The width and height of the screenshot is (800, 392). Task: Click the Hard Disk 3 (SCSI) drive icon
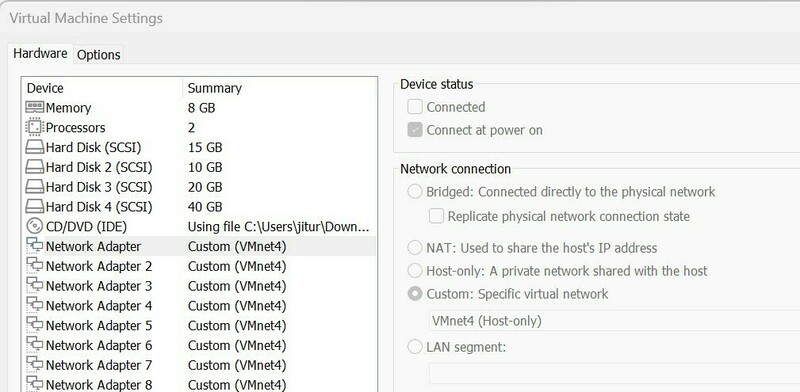point(35,187)
